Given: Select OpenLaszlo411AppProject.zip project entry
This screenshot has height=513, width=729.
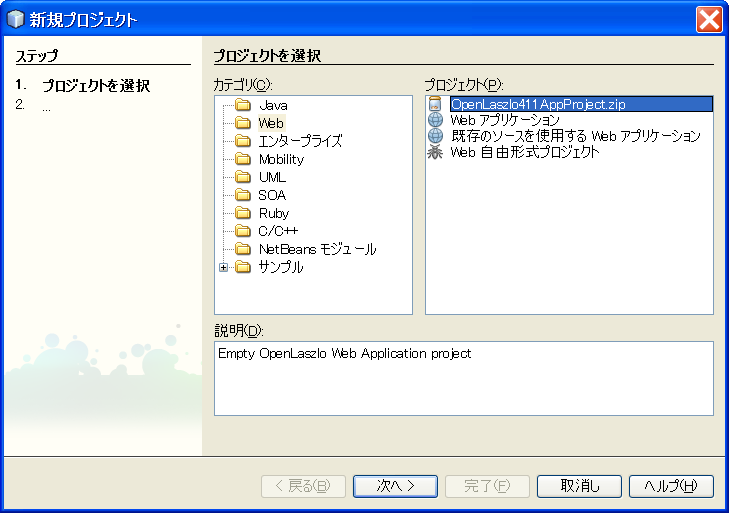Looking at the screenshot, I should point(581,104).
